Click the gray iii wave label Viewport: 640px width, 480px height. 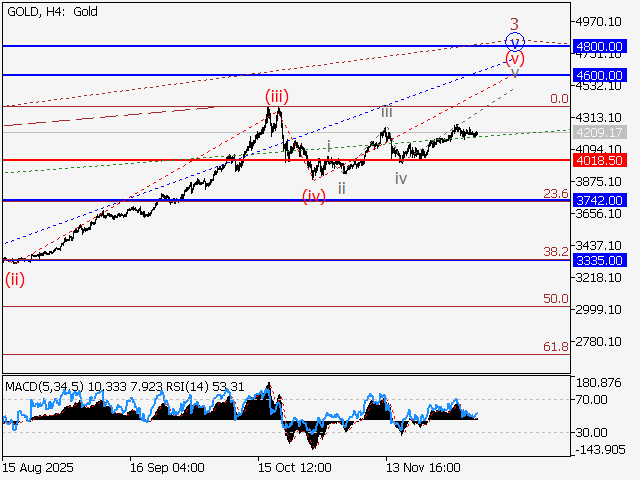(x=386, y=112)
